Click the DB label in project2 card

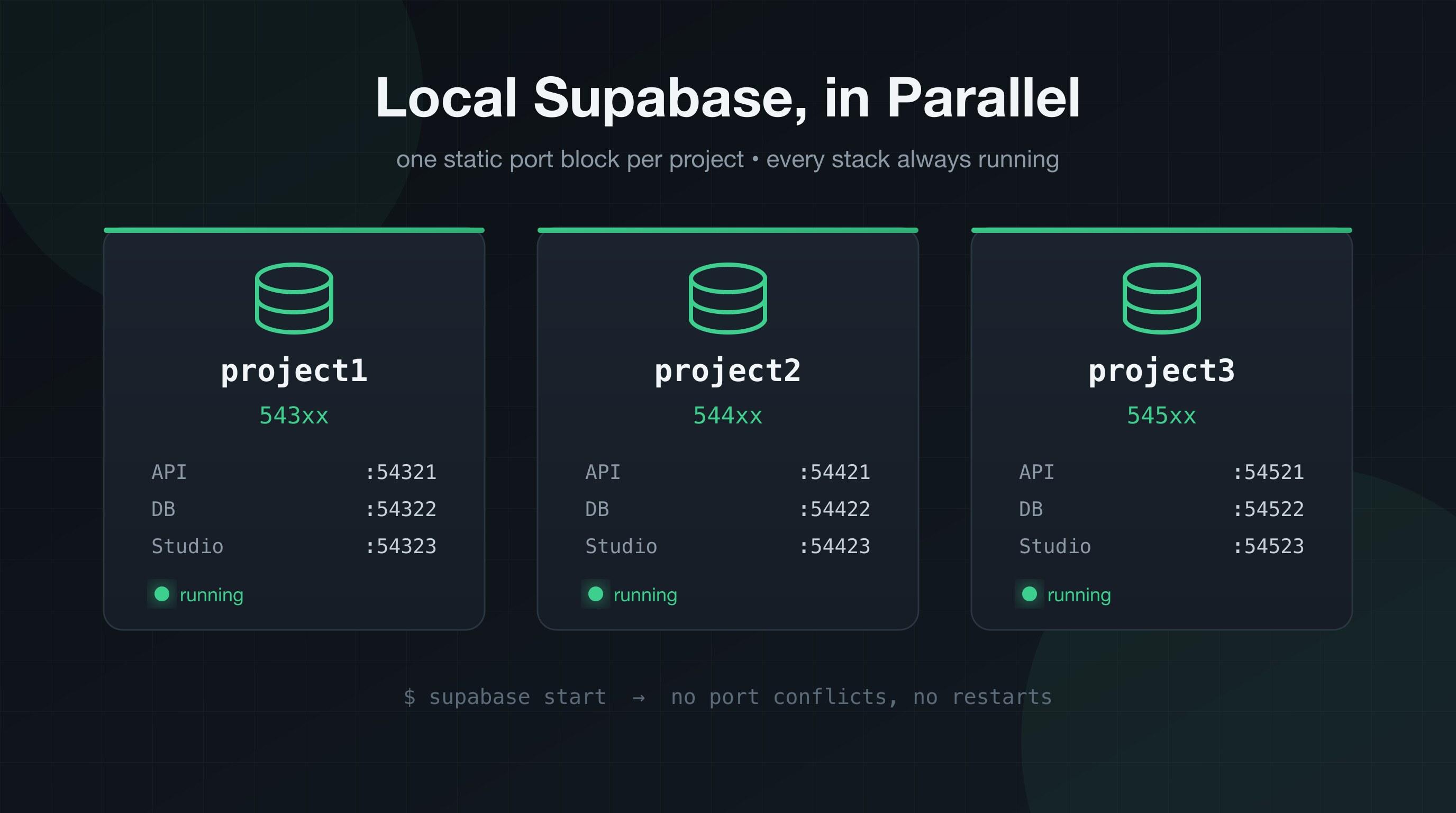[x=597, y=509]
